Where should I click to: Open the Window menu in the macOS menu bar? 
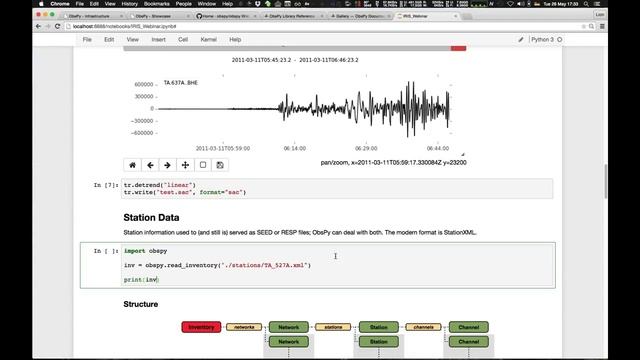pyautogui.click(x=207, y=4)
